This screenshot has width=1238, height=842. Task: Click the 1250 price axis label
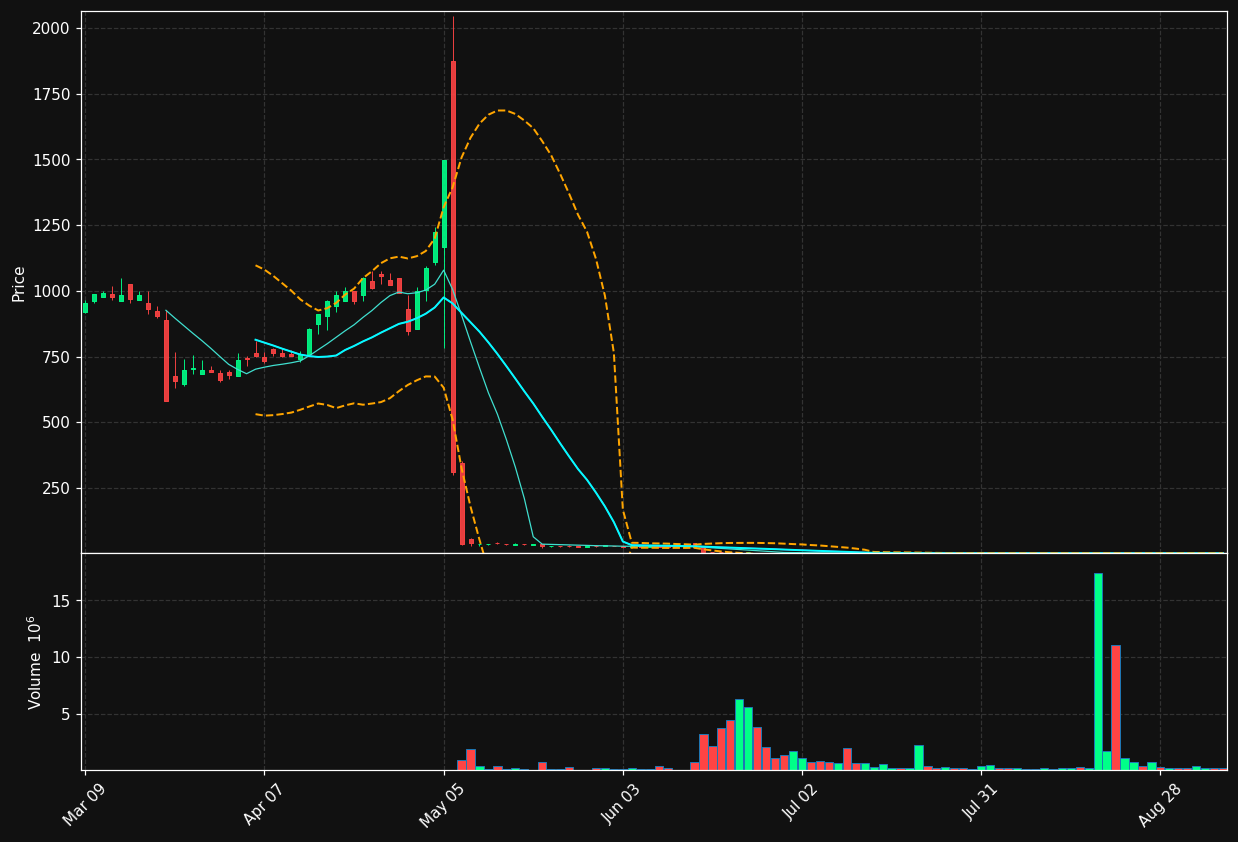pyautogui.click(x=49, y=225)
